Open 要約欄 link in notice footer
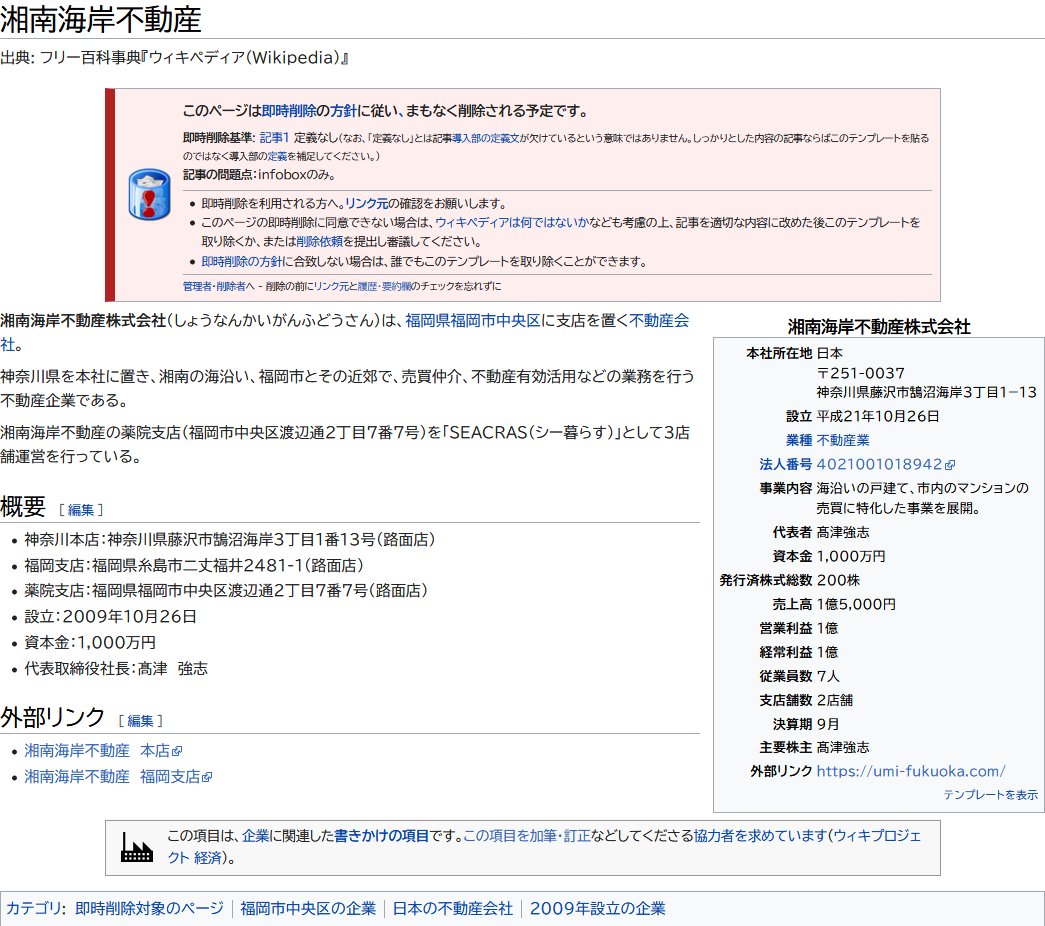Screen dimensions: 1045x926 pos(397,286)
